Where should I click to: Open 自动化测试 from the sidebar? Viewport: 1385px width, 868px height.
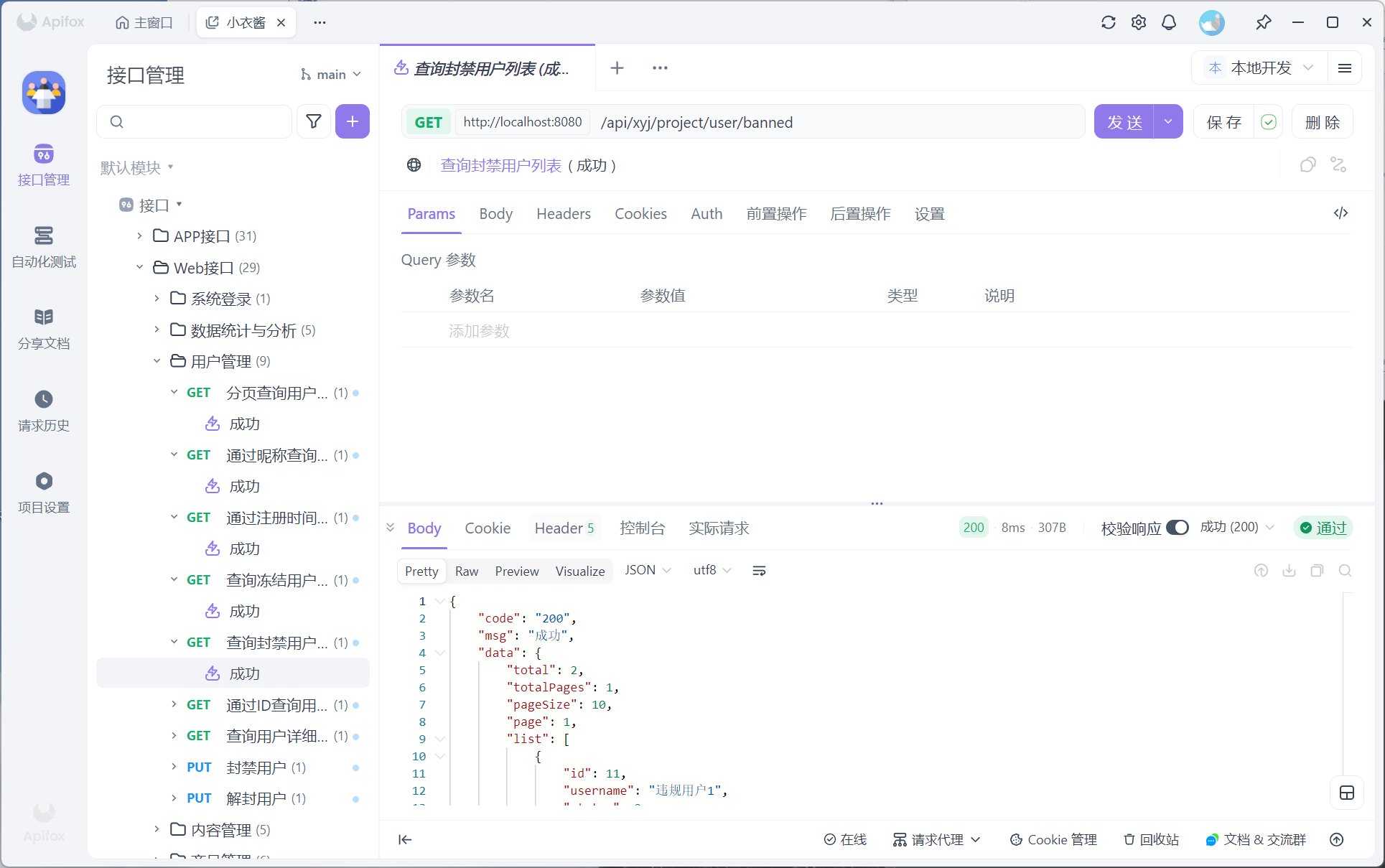[44, 246]
